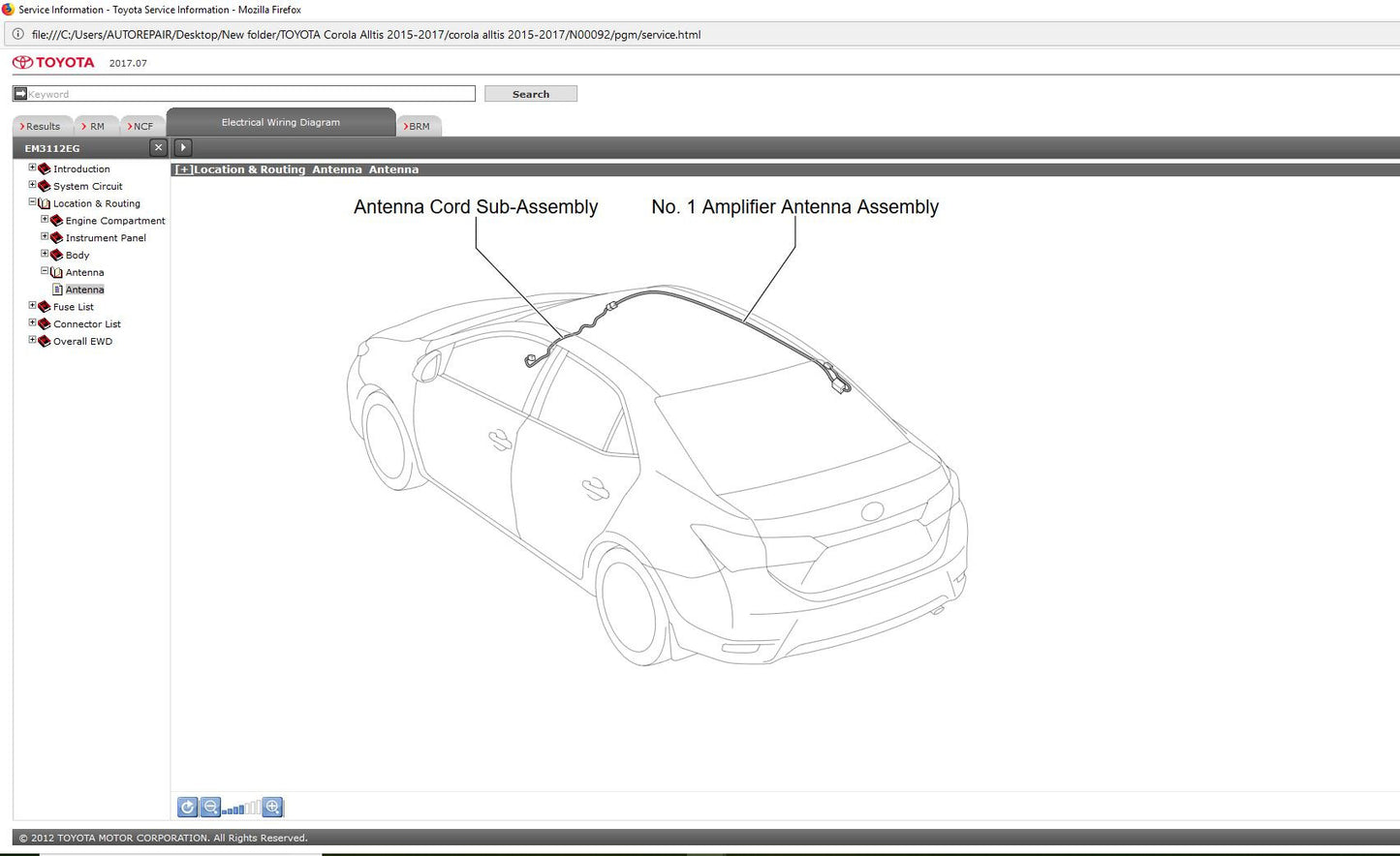Viewport: 1400px width, 856px height.
Task: Select the Refresh/rotate icon in the diagram toolbar
Action: pyautogui.click(x=187, y=807)
